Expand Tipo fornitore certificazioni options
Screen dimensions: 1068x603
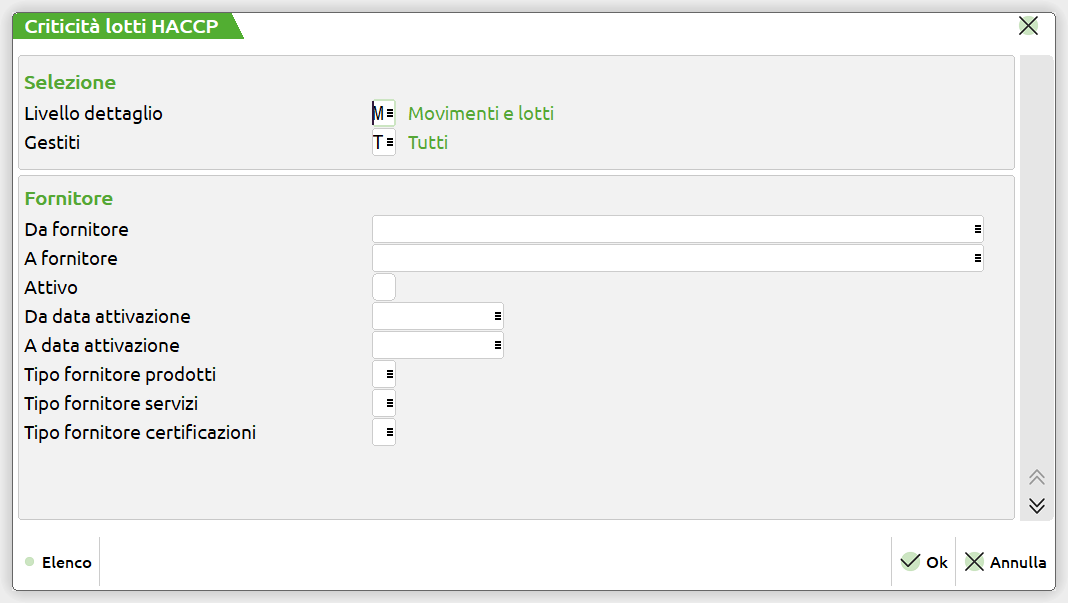389,433
